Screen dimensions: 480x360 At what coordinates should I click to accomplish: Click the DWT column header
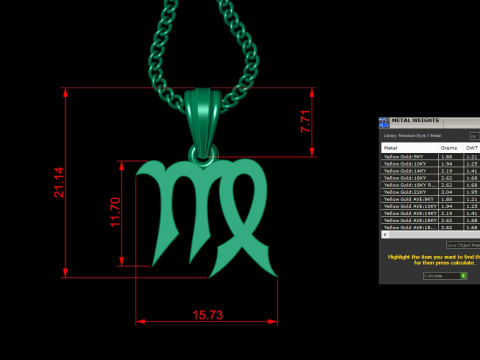pyautogui.click(x=472, y=148)
